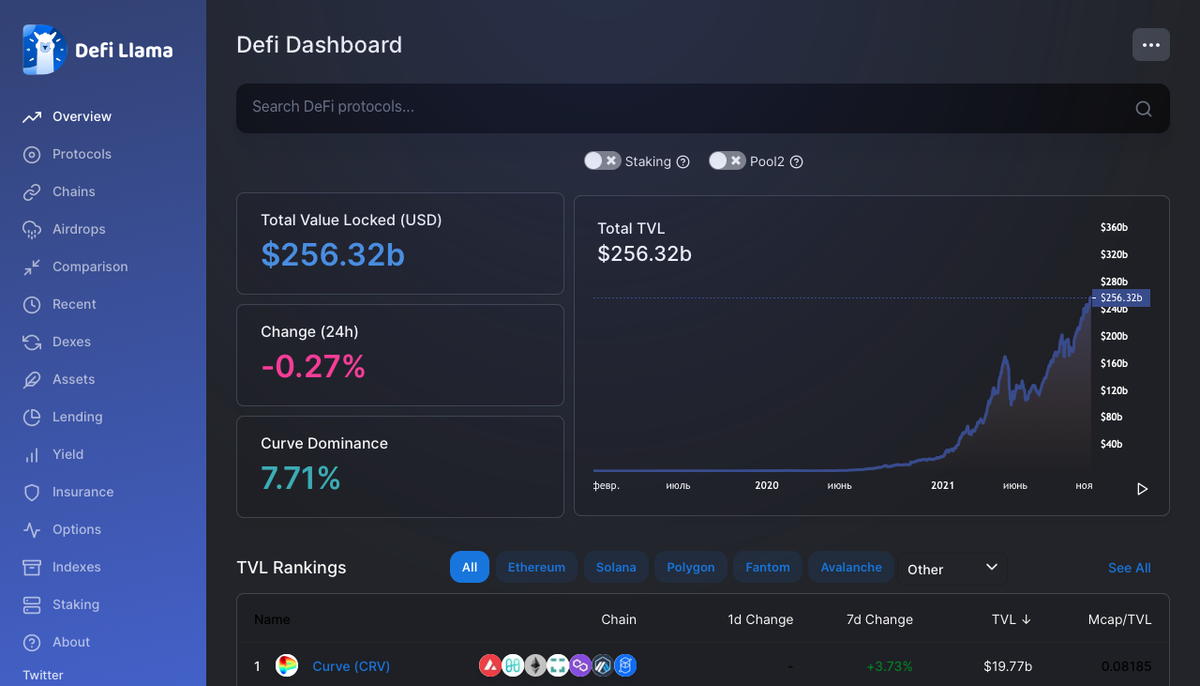
Task: Sort by 1d Change column header
Action: point(760,620)
